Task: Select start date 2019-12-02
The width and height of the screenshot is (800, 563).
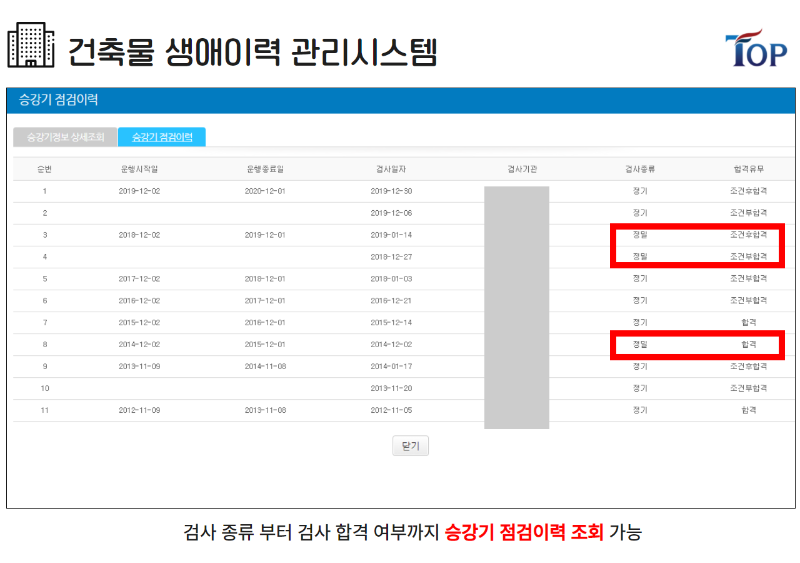Action: [x=139, y=191]
